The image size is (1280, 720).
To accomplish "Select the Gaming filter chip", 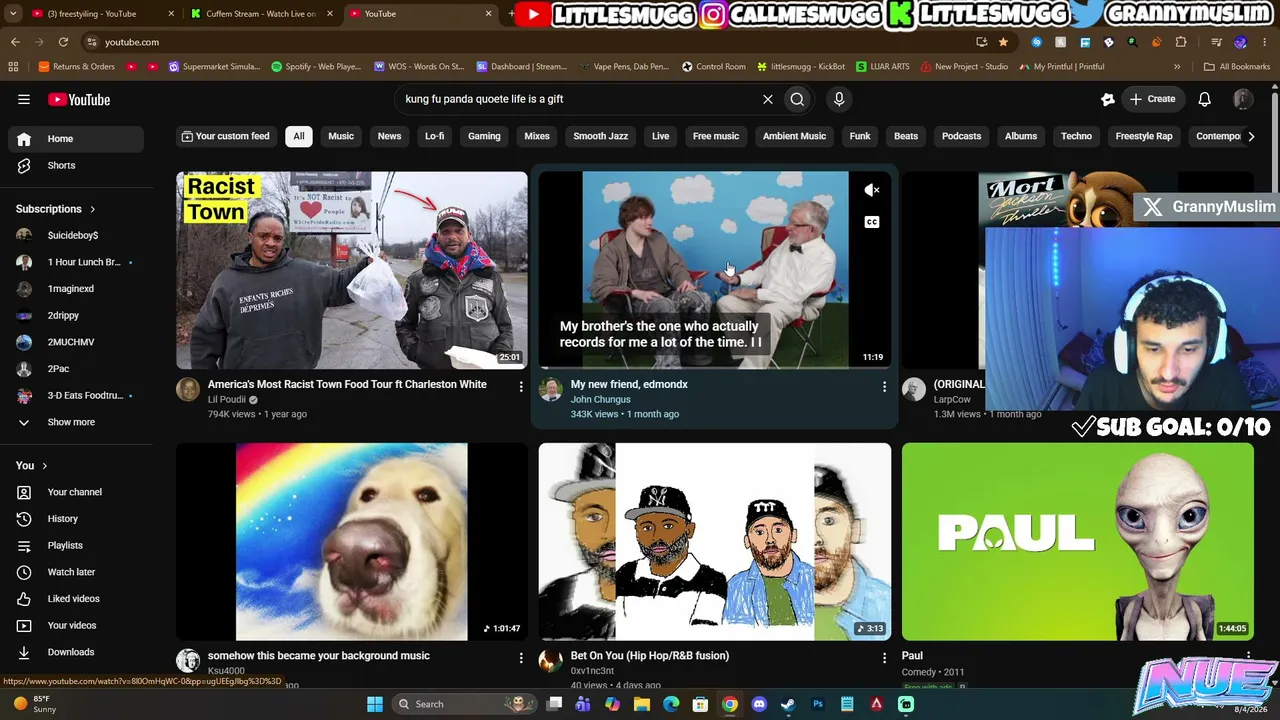I will point(484,136).
